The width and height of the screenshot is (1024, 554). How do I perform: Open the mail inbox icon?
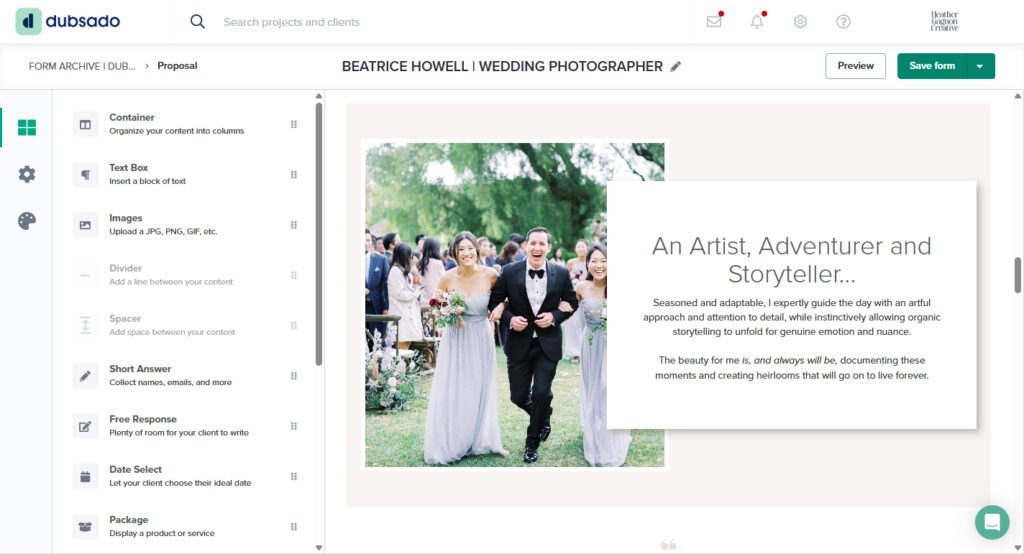pyautogui.click(x=714, y=21)
